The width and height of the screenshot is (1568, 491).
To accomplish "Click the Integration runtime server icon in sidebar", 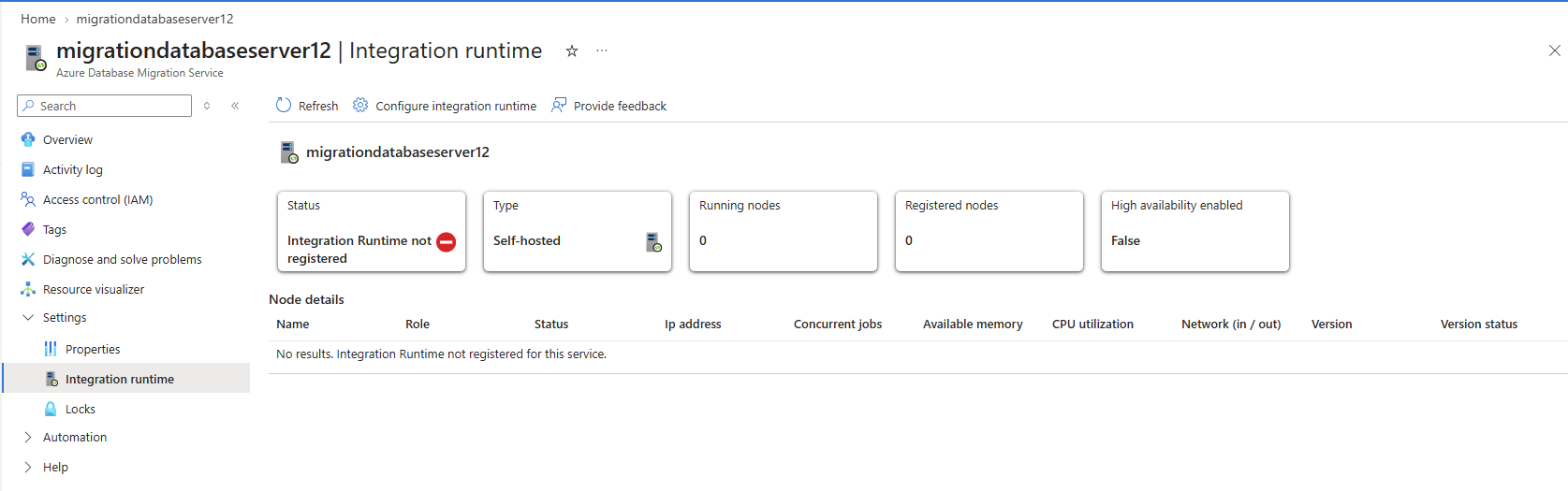I will (x=51, y=379).
